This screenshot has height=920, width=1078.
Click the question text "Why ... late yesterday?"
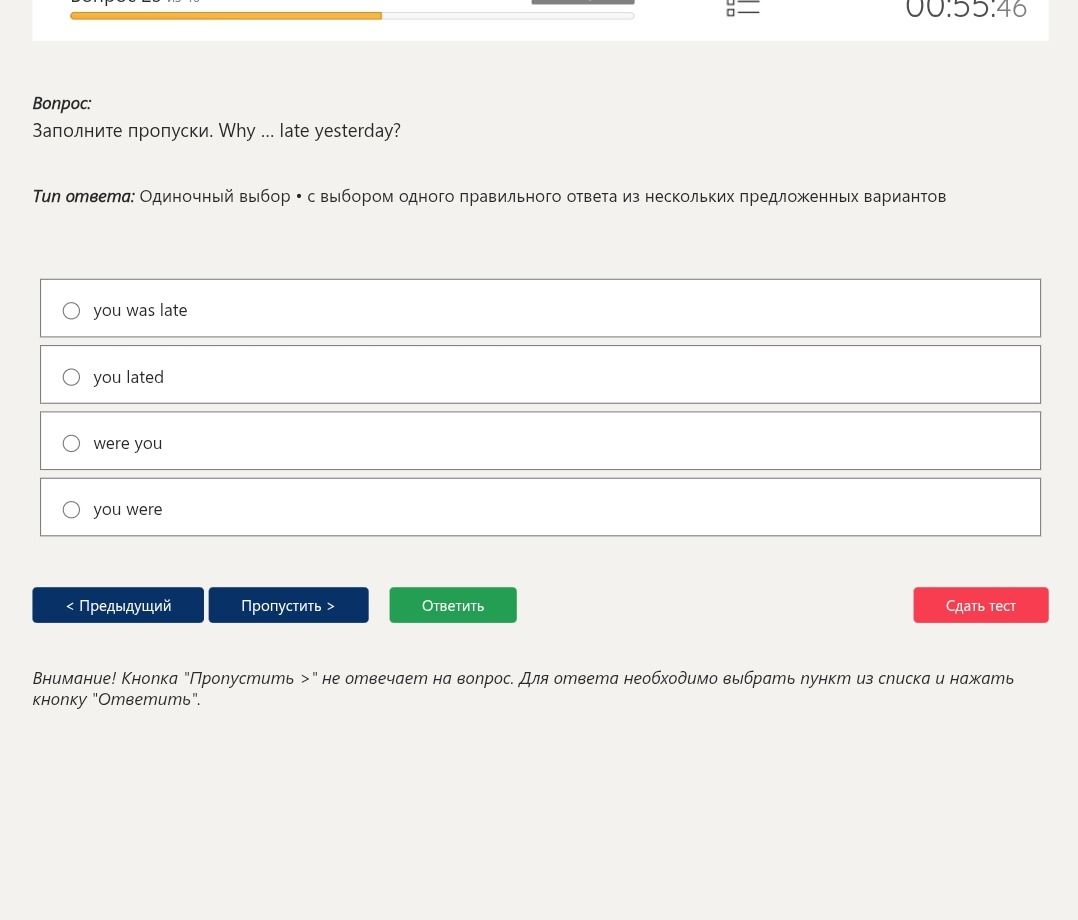coord(309,131)
